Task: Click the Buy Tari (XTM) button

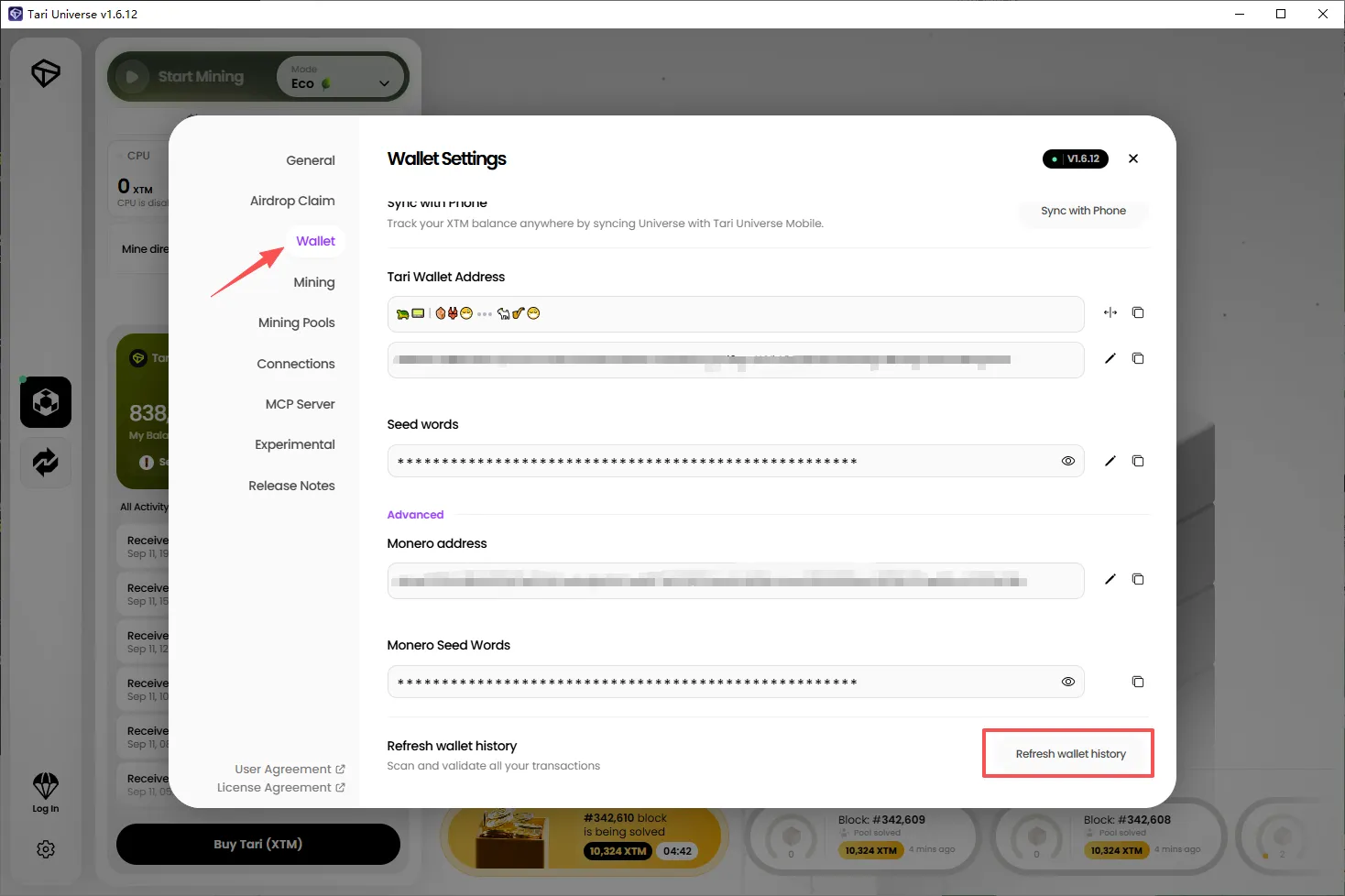Action: 258,844
